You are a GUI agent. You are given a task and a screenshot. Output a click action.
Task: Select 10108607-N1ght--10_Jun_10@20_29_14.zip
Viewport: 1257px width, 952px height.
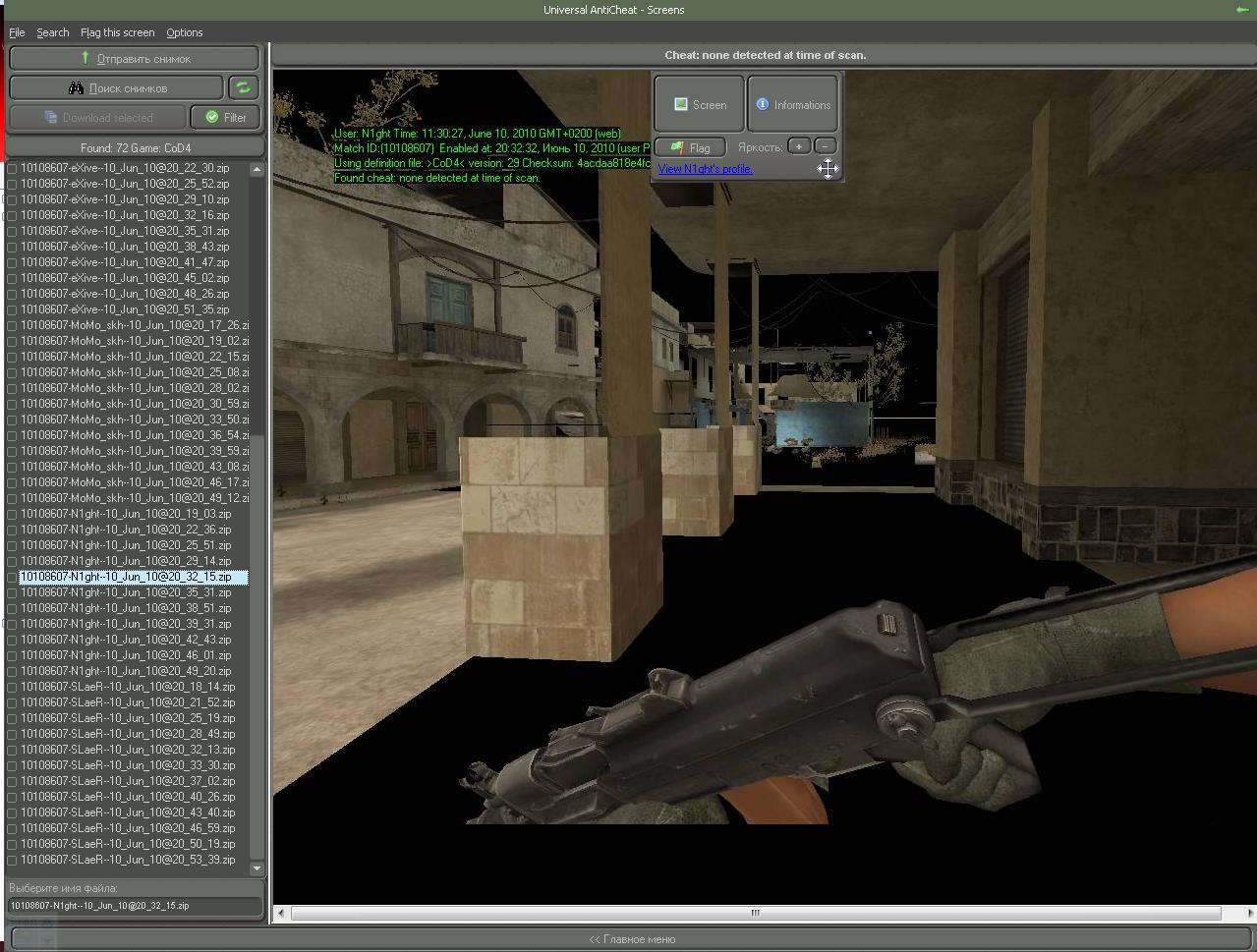126,561
